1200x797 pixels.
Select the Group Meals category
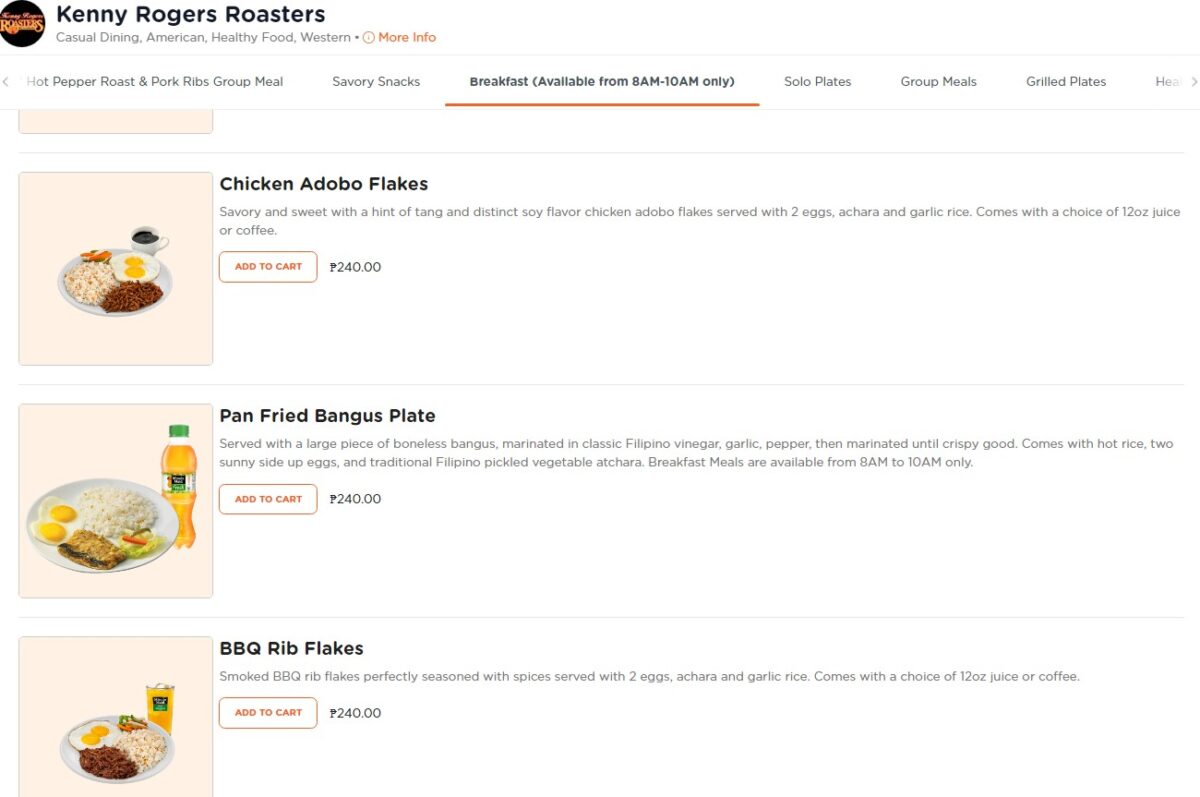pos(938,81)
